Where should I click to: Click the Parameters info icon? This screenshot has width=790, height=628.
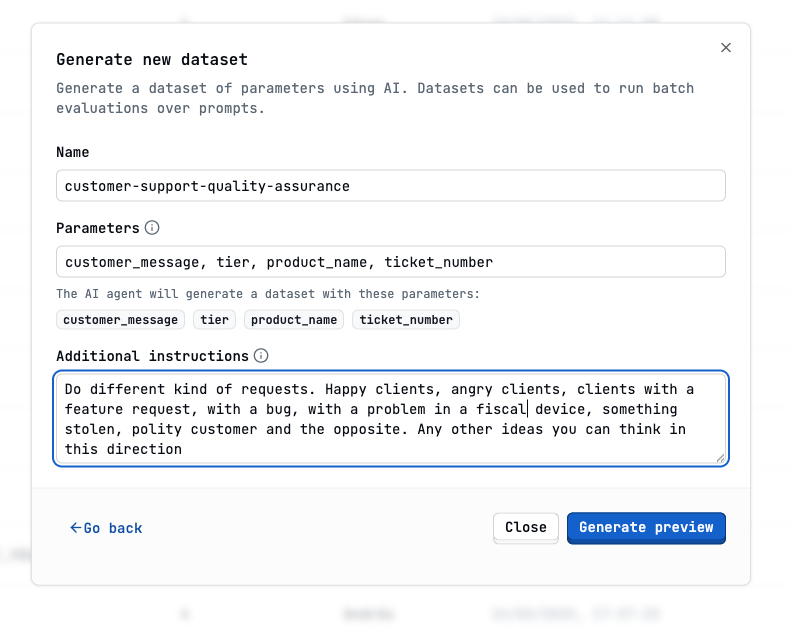tap(152, 228)
